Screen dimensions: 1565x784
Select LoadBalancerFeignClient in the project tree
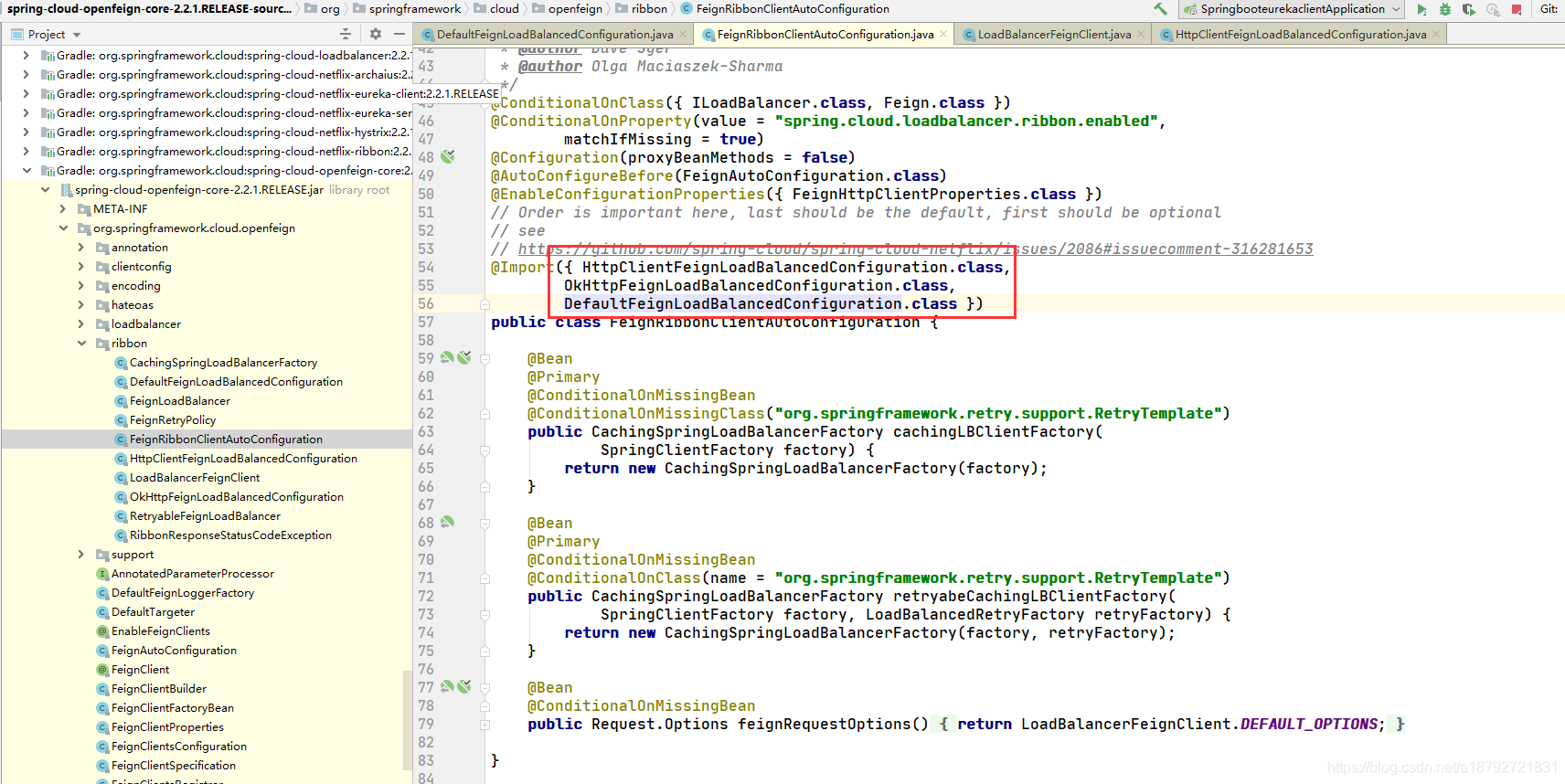pos(195,478)
